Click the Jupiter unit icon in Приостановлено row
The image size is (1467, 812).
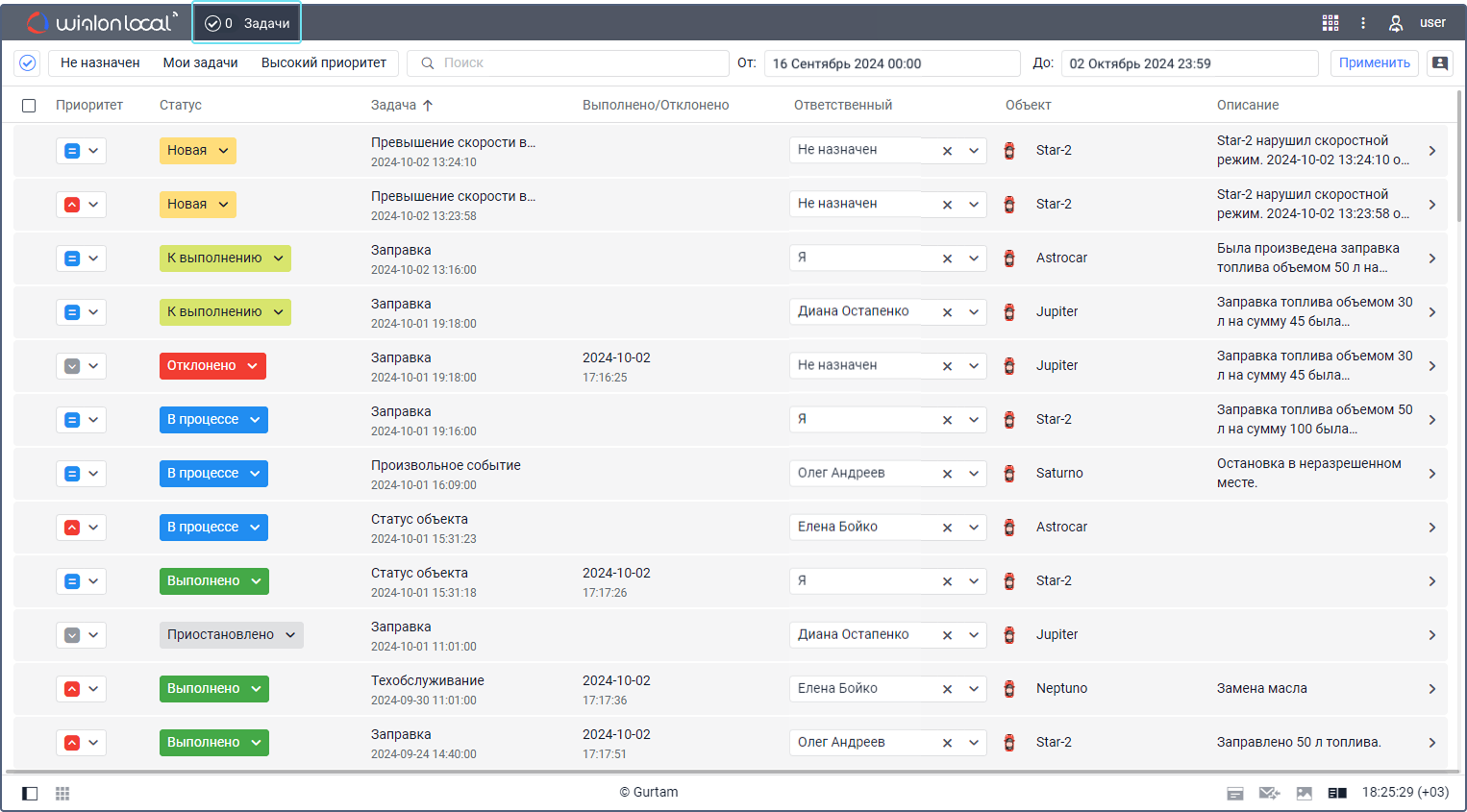pos(1009,634)
